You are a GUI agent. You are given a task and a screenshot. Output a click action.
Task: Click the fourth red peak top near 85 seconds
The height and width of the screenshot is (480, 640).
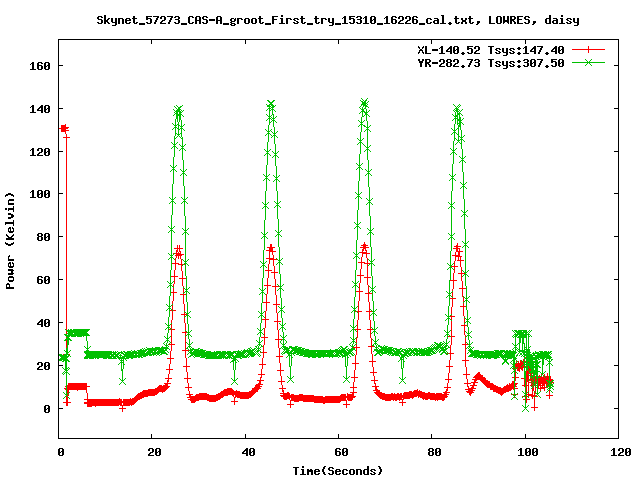tap(458, 247)
